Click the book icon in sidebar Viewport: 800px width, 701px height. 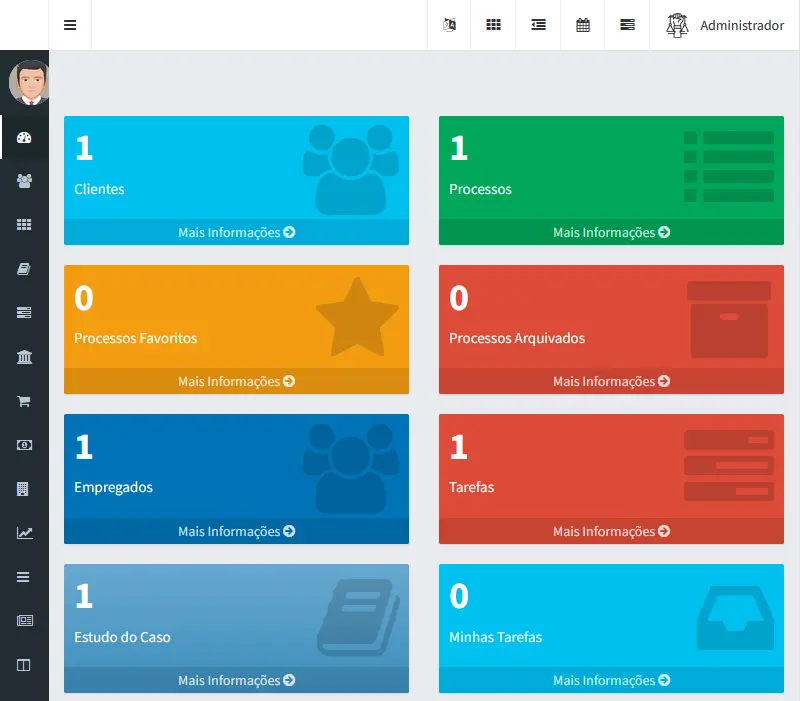(24, 269)
